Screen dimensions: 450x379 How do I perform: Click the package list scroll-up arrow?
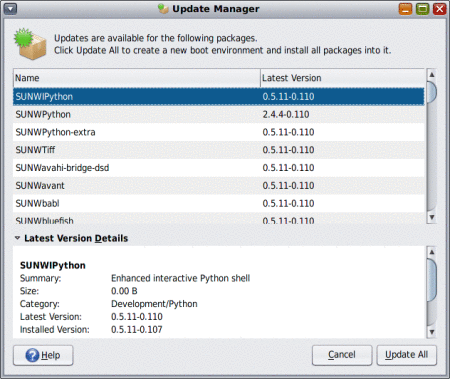[432, 75]
